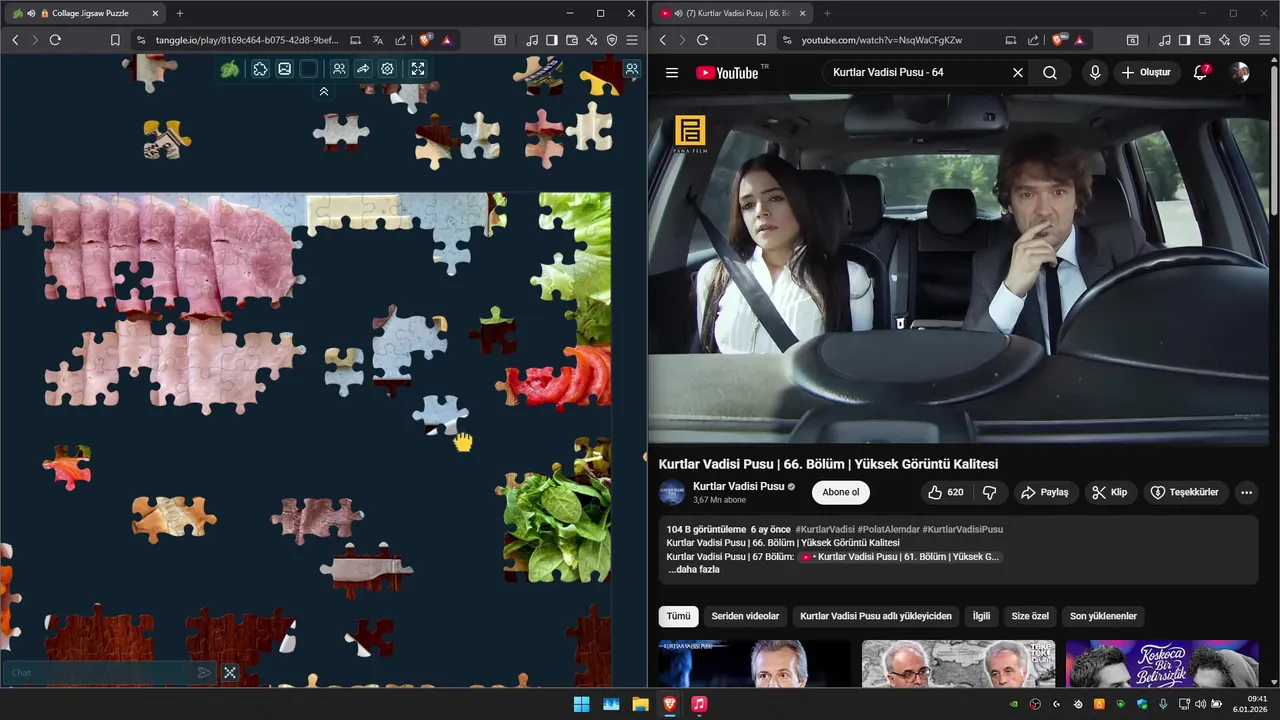Image resolution: width=1280 pixels, height=720 pixels.
Task: Reload the YouTube page
Action: click(x=702, y=40)
